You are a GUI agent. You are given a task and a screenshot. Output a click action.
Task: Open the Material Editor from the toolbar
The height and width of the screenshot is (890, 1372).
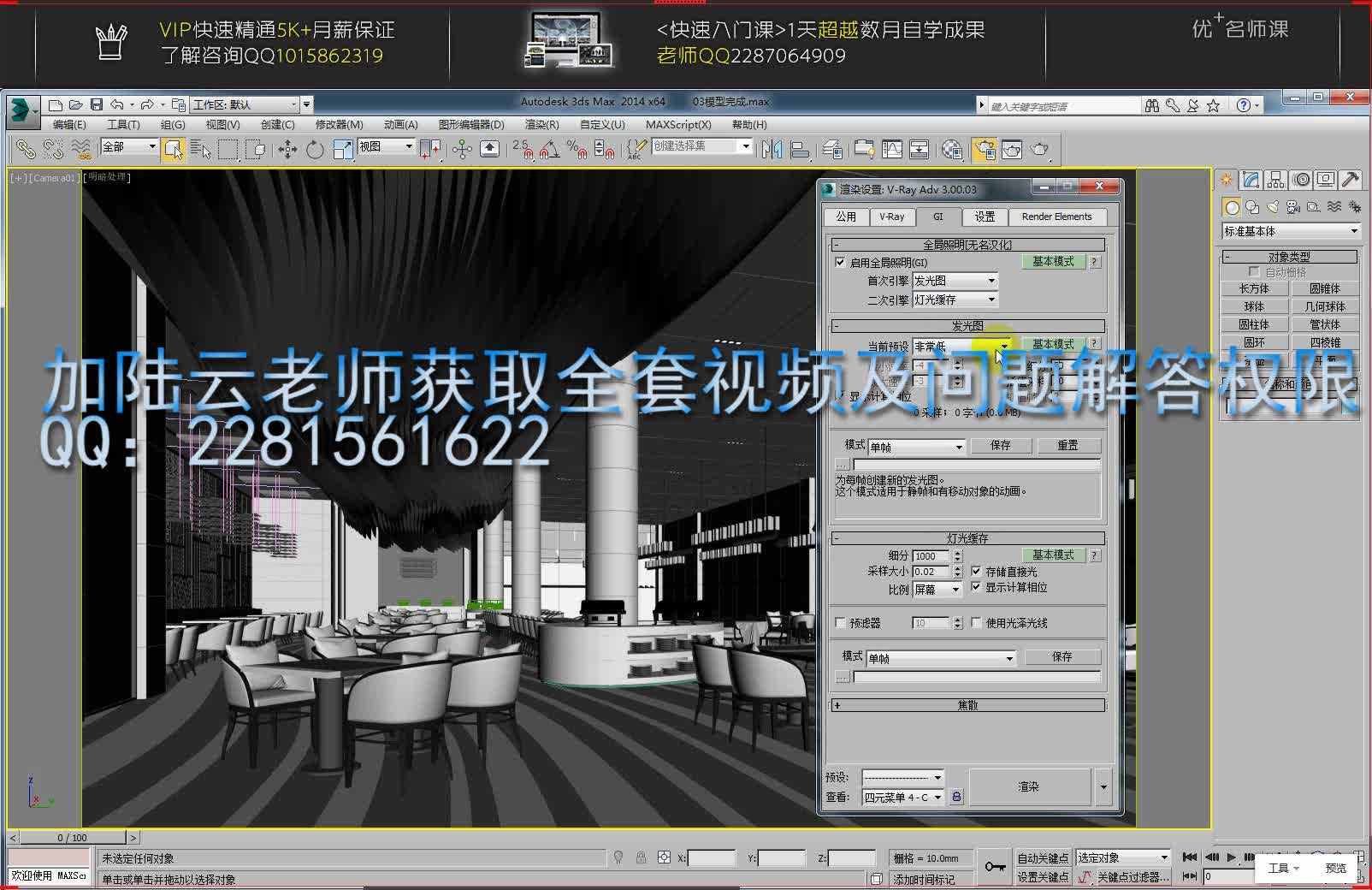[951, 149]
